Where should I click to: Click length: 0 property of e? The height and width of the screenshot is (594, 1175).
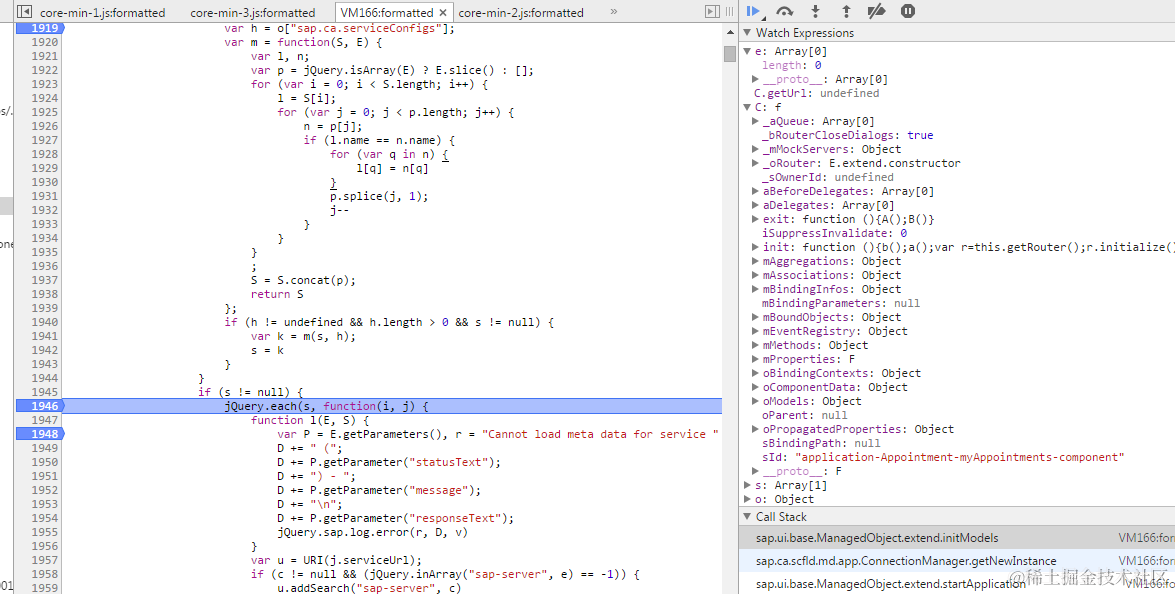point(791,66)
